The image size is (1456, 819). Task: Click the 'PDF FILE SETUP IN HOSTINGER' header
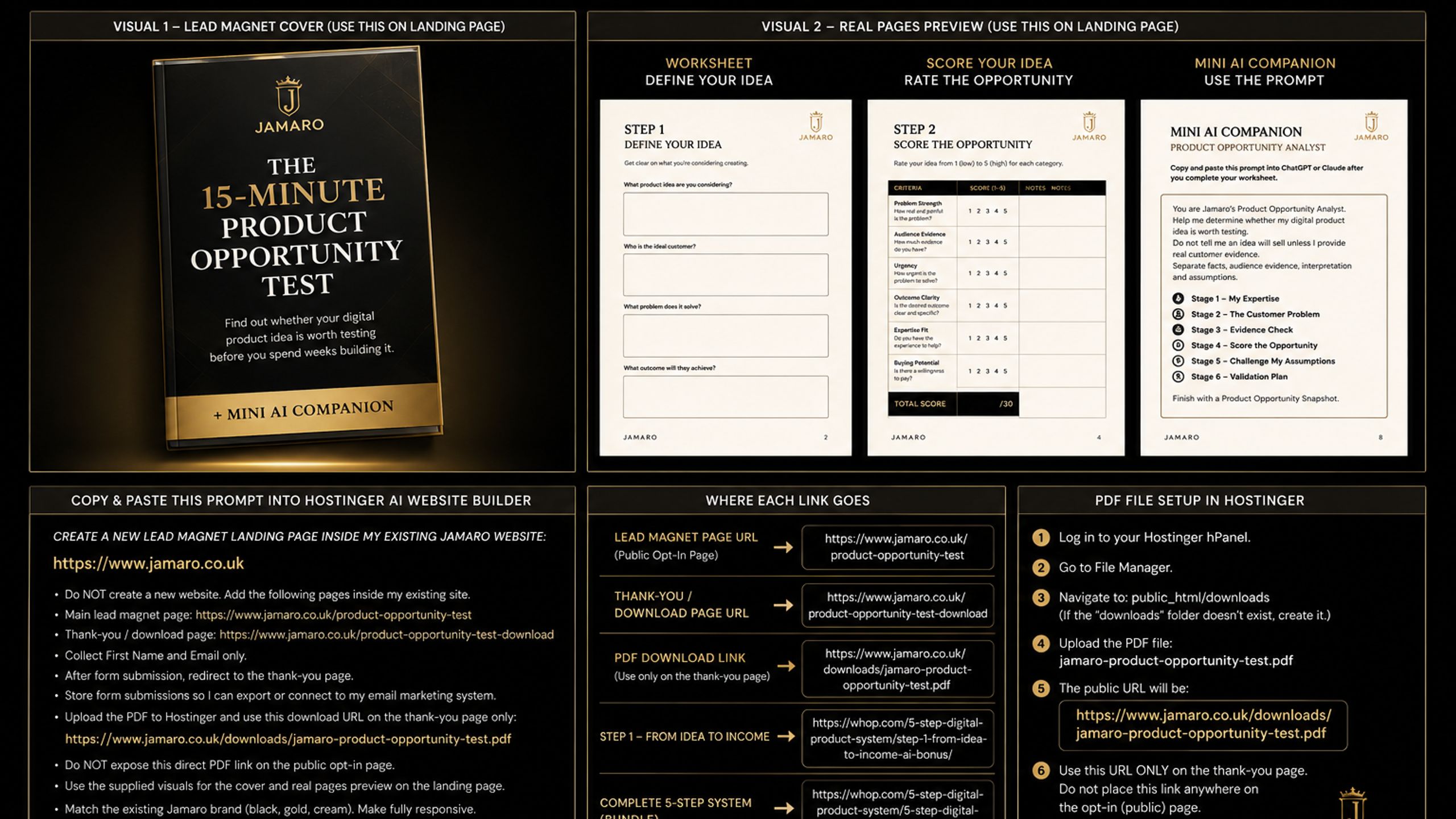[x=1200, y=500]
